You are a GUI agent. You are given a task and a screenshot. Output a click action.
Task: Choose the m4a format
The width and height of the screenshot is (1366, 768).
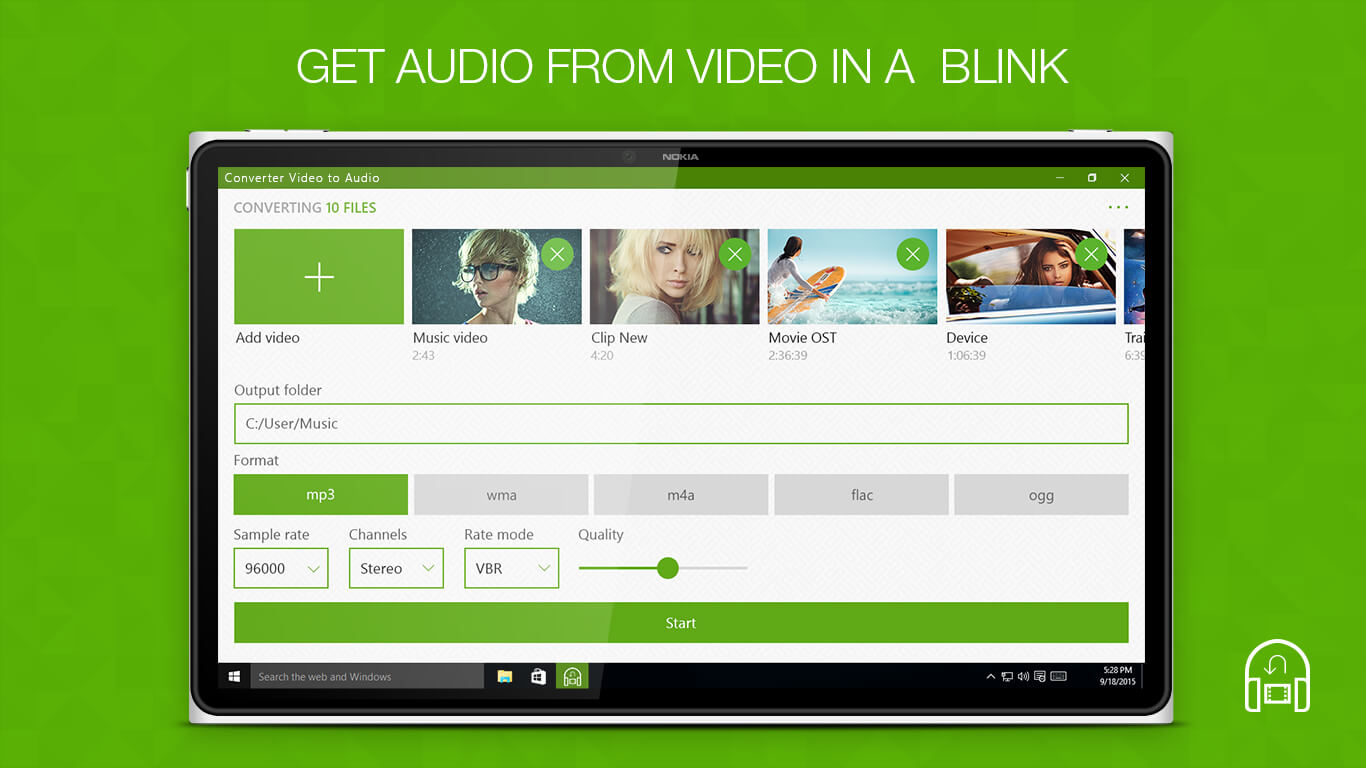681,495
